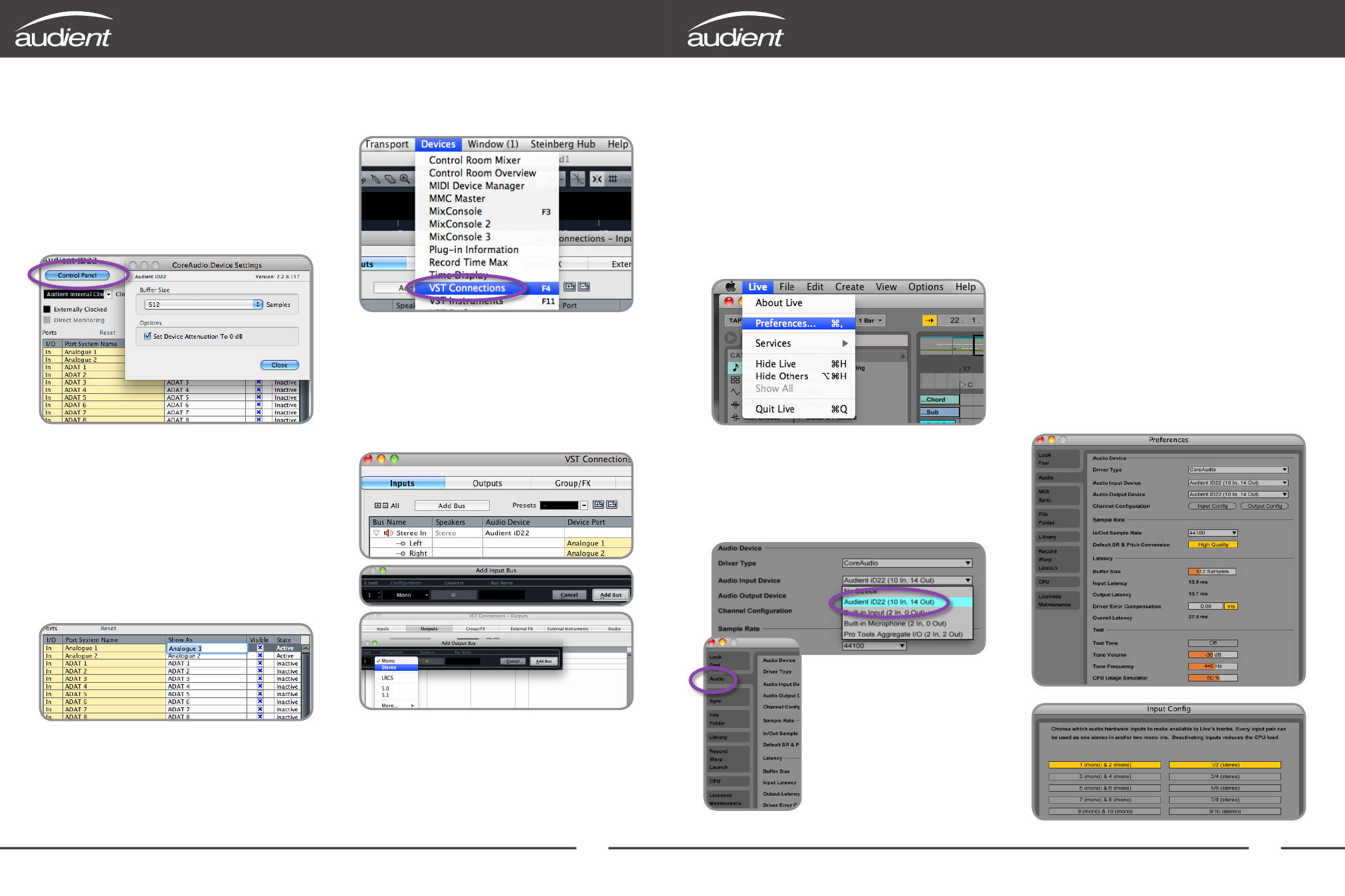The width and height of the screenshot is (1345, 896).
Task: Enable the 5/6 (stereo) input pair
Action: click(x=1225, y=788)
